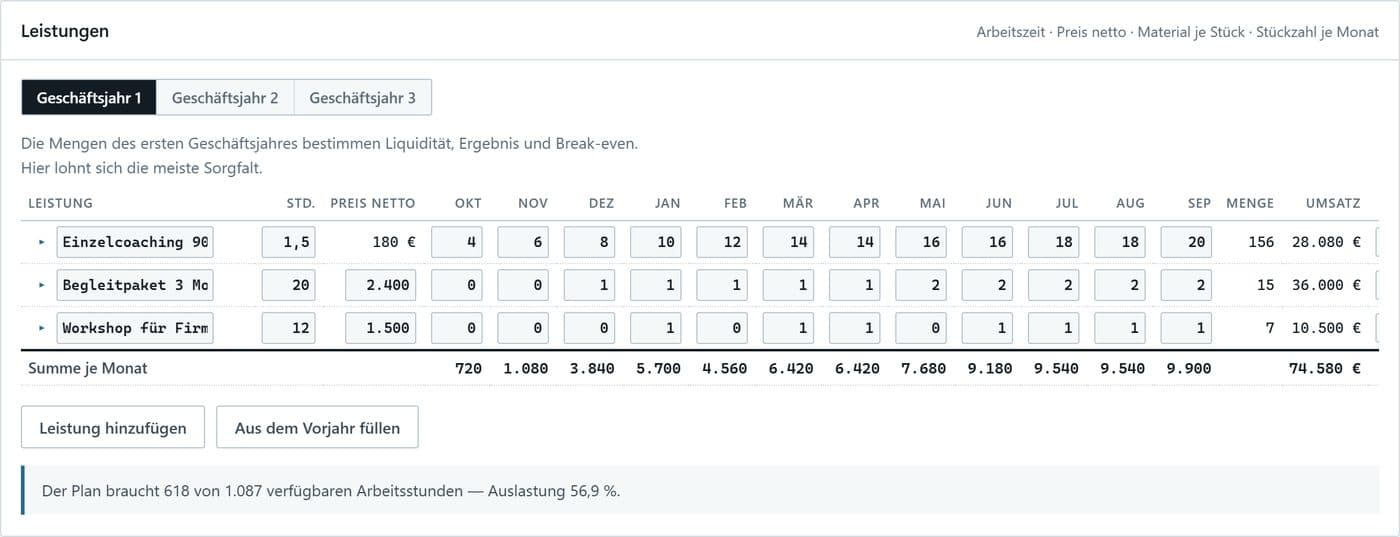
Task: Edit the Einzelcoaching service name field
Action: 135,242
